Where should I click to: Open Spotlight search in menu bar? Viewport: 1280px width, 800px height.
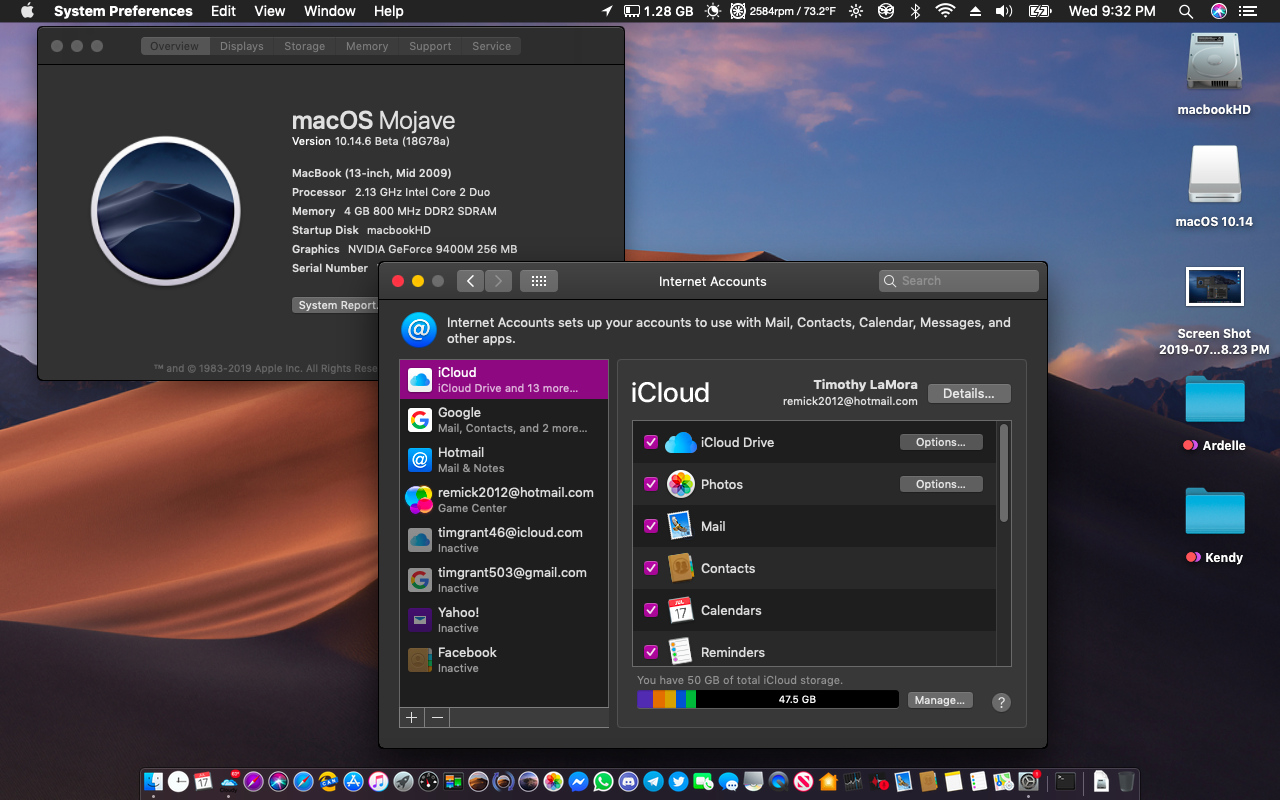[x=1186, y=11]
